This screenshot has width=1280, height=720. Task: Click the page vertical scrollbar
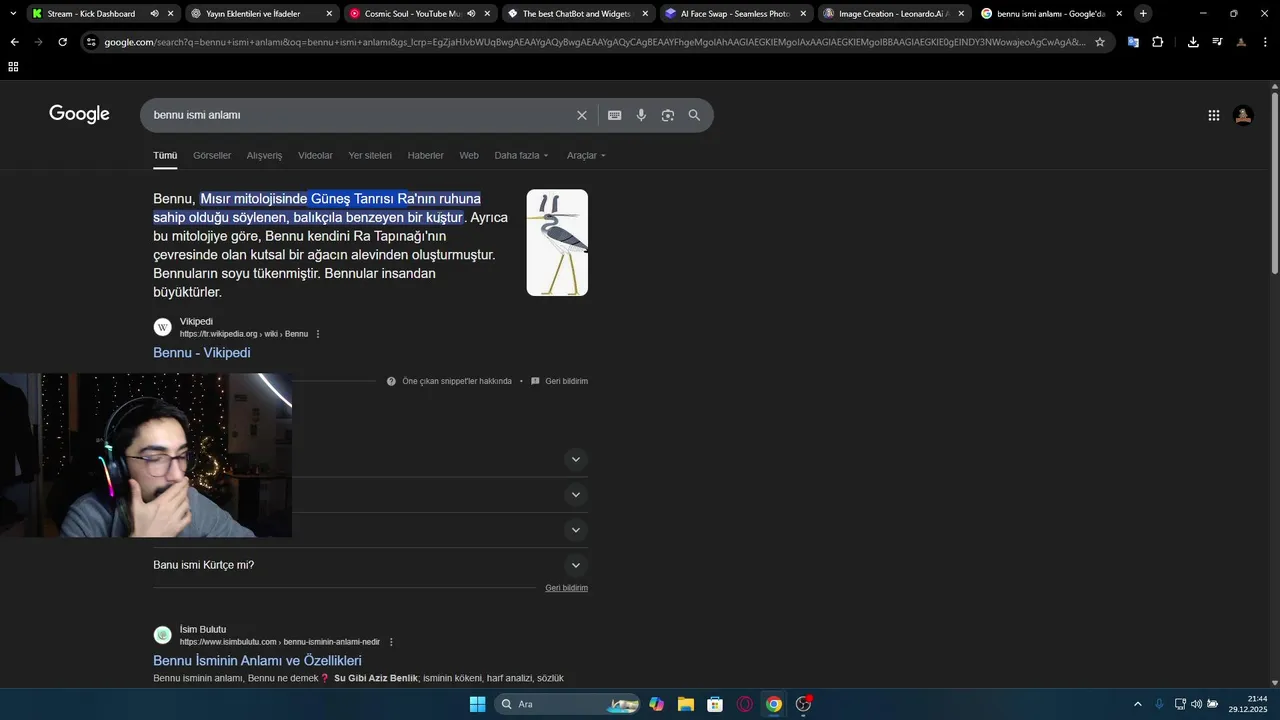1275,183
